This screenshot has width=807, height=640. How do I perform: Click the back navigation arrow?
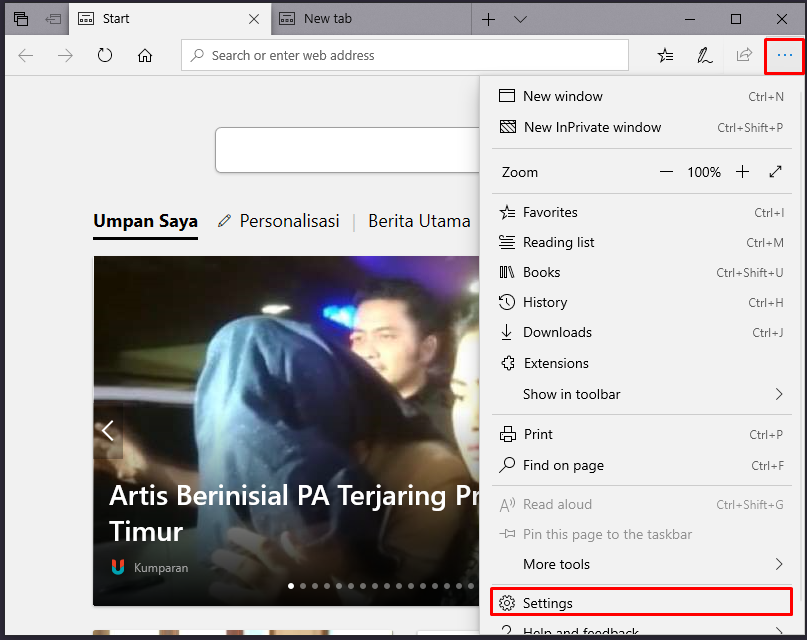(x=25, y=56)
